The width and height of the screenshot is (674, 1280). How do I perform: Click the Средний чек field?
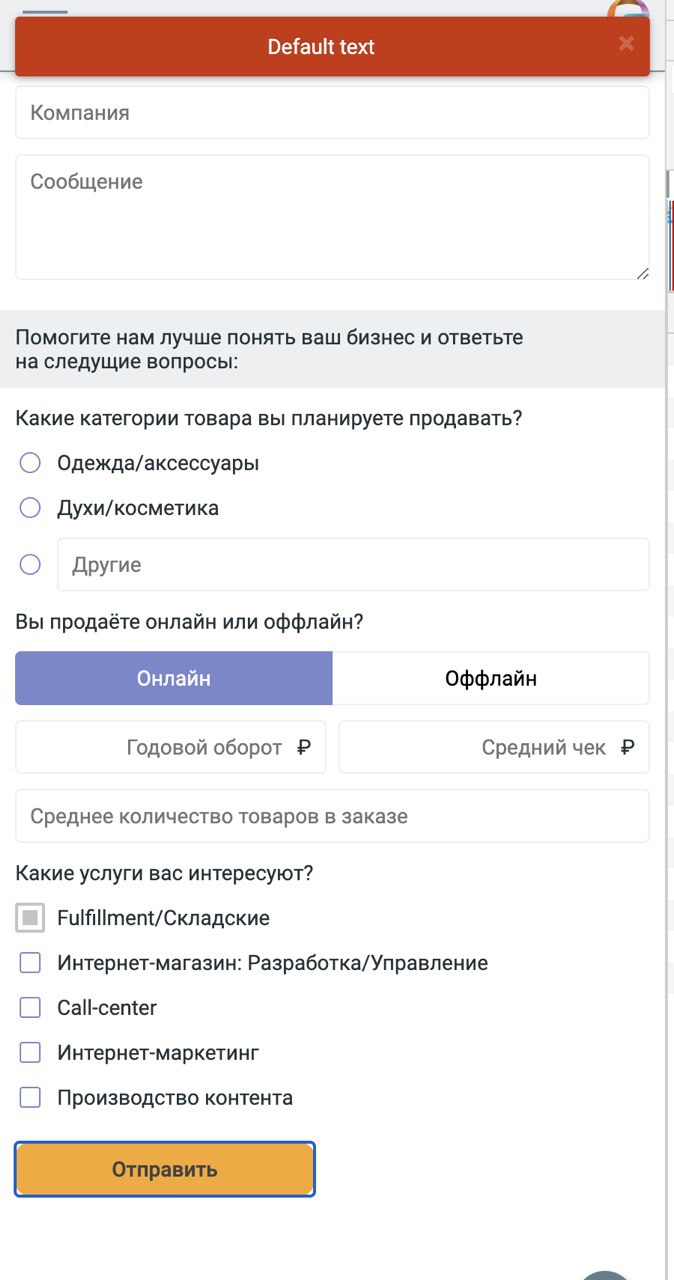[494, 747]
